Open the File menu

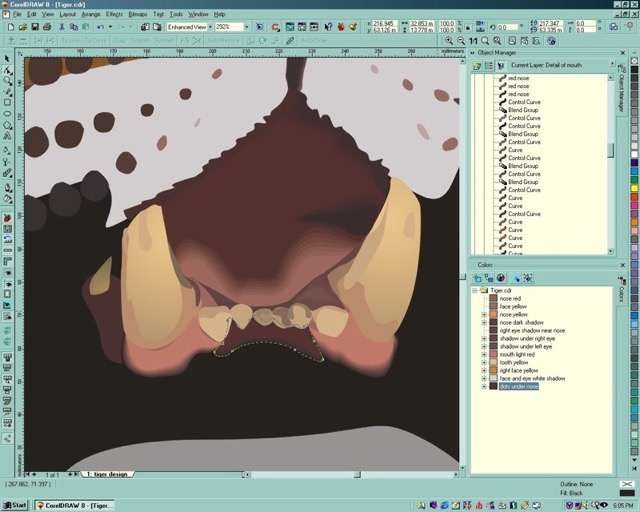point(17,14)
